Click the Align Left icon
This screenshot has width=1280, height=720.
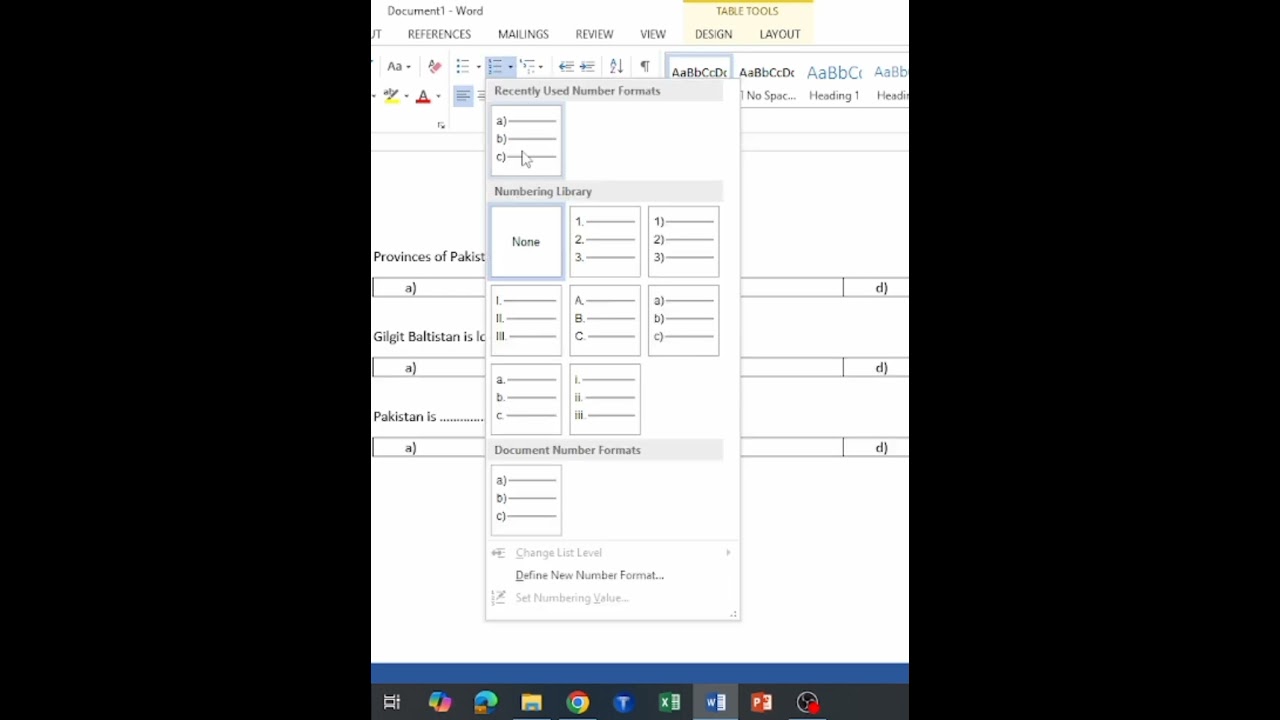[462, 96]
